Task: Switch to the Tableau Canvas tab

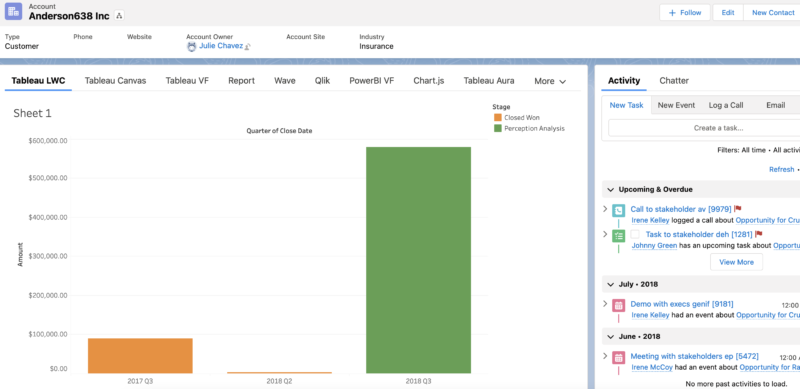Action: point(115,81)
